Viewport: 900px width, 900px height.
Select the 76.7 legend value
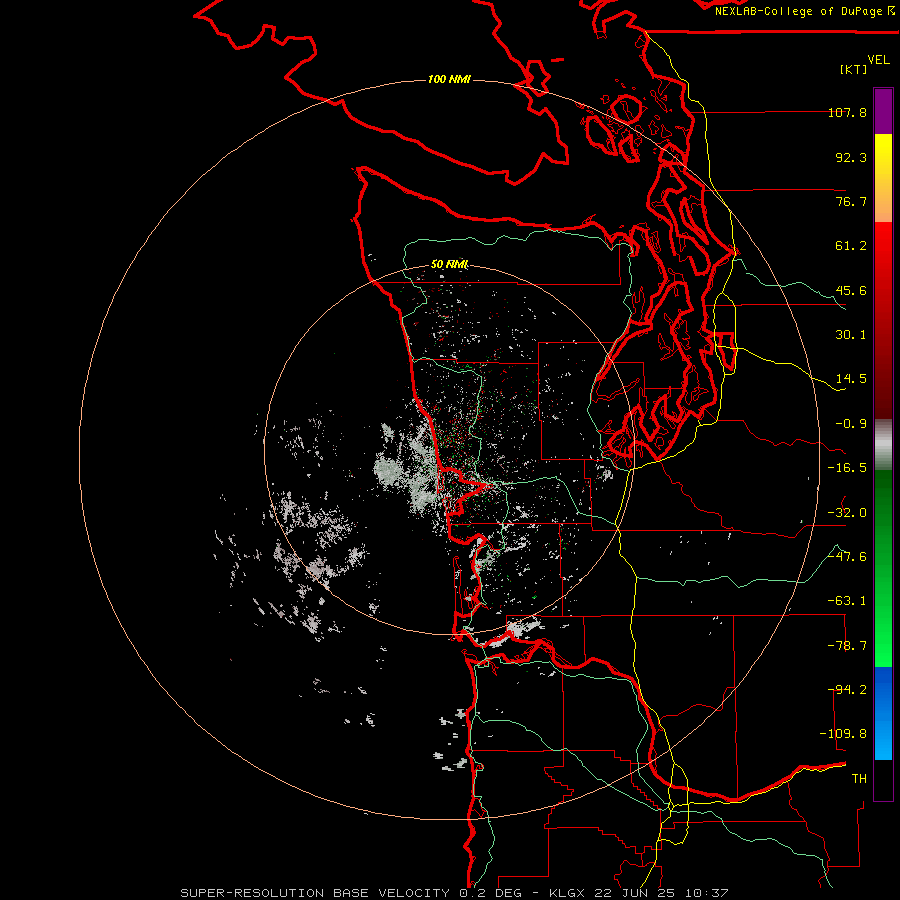pos(851,201)
